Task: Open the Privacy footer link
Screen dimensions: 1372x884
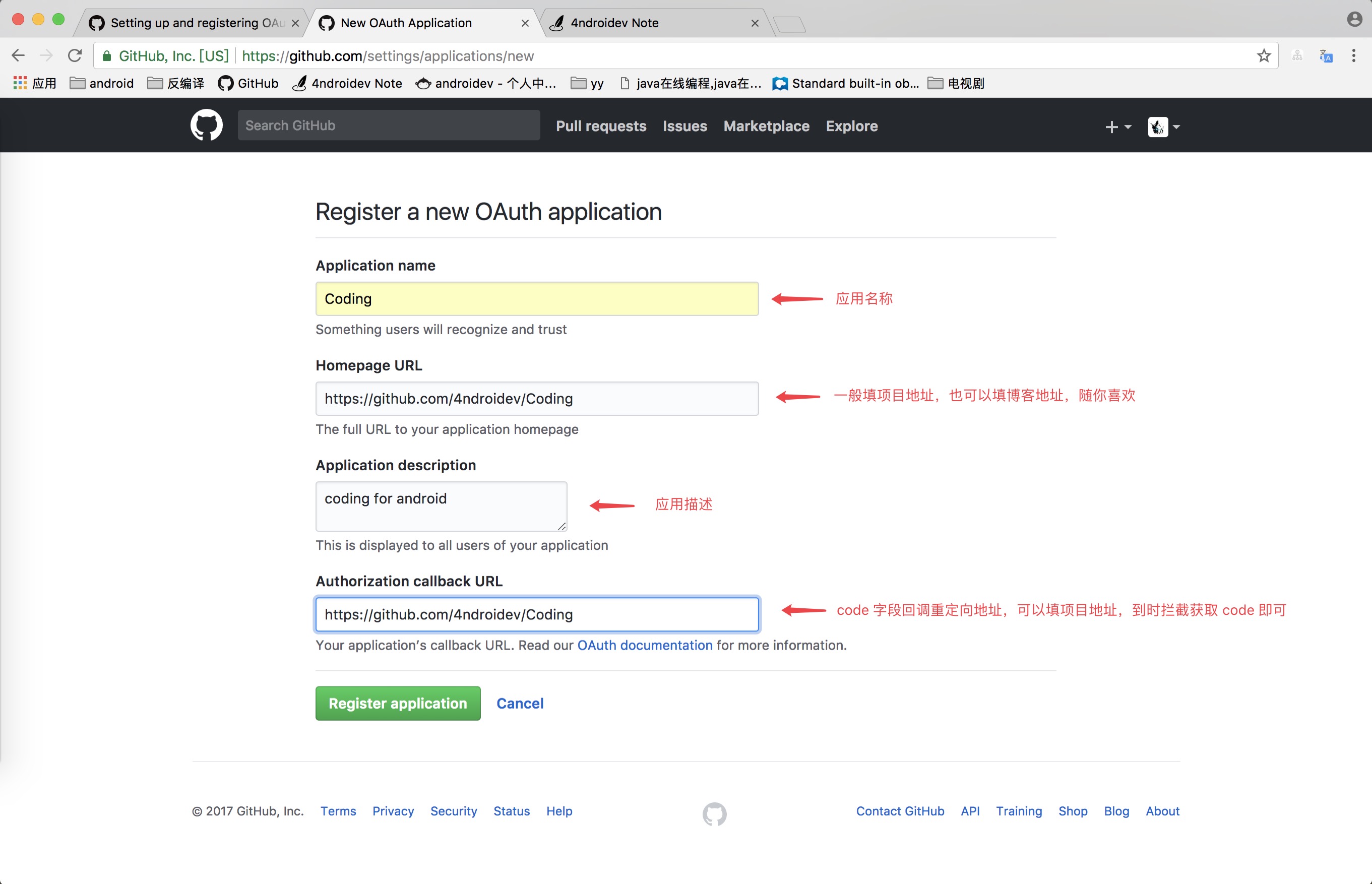Action: click(393, 810)
